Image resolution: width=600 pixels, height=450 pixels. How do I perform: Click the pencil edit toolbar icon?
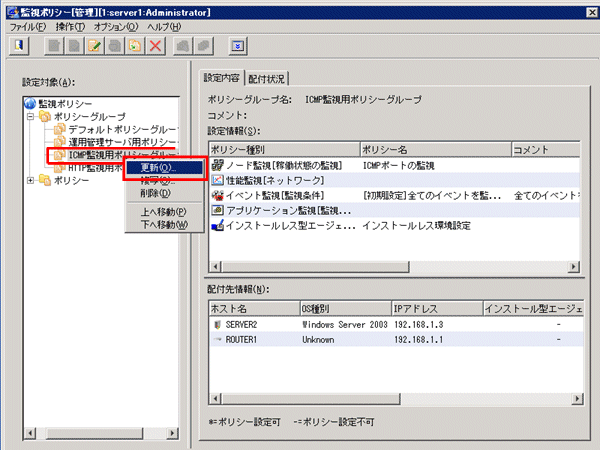95,46
